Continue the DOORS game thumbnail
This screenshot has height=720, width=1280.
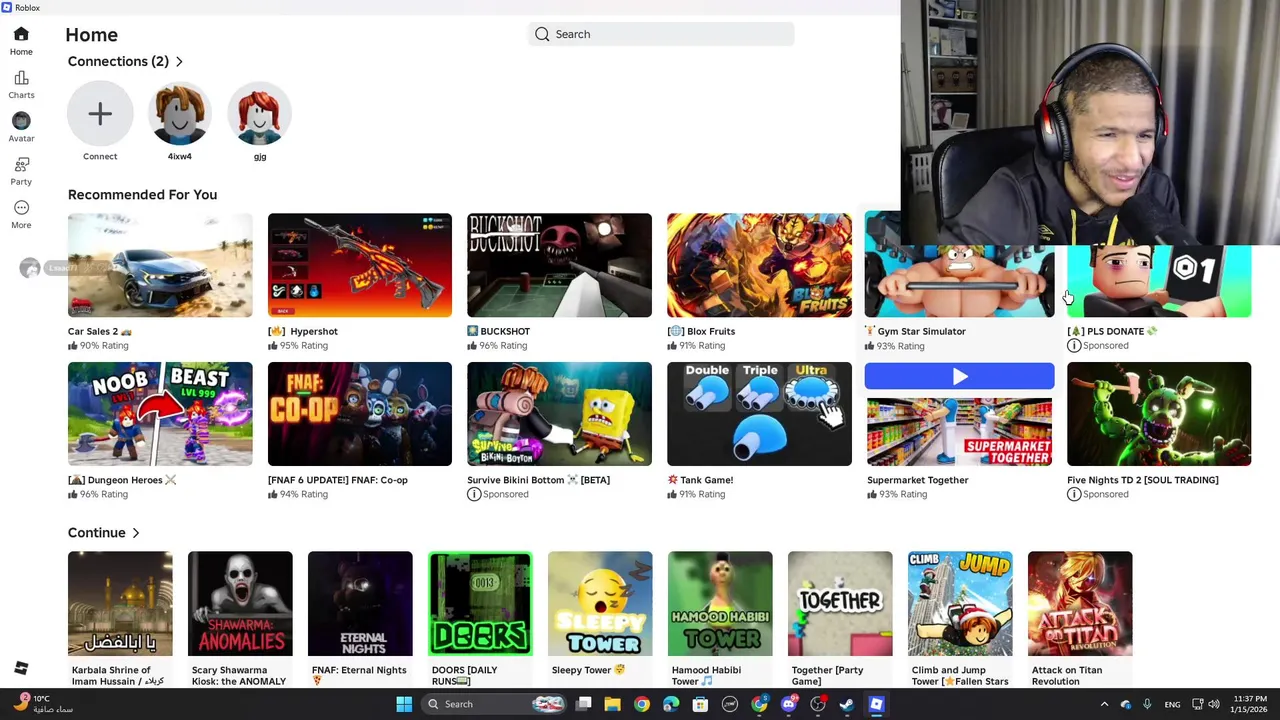480,604
